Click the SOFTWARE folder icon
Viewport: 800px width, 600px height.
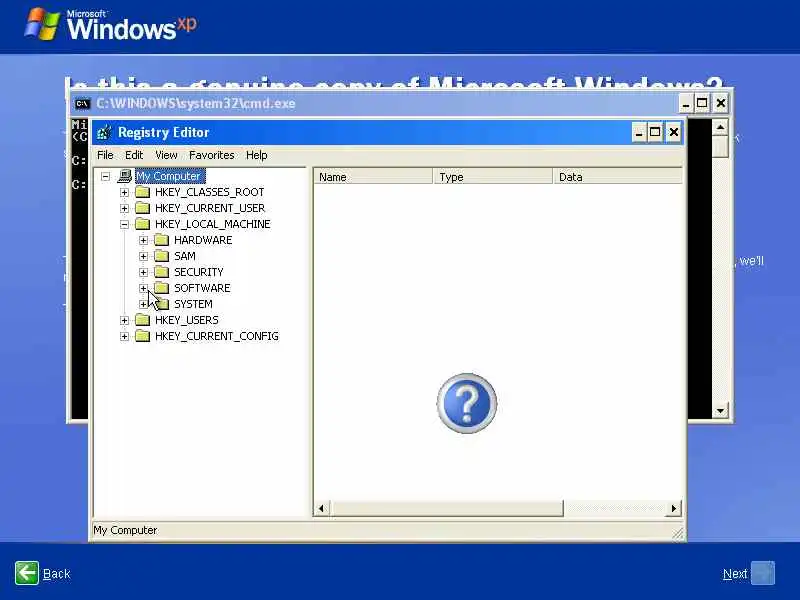pyautogui.click(x=162, y=288)
